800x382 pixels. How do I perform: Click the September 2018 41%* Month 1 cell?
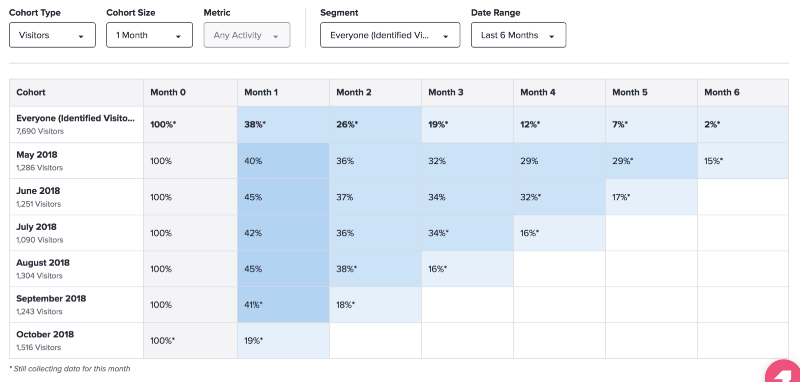tap(283, 304)
